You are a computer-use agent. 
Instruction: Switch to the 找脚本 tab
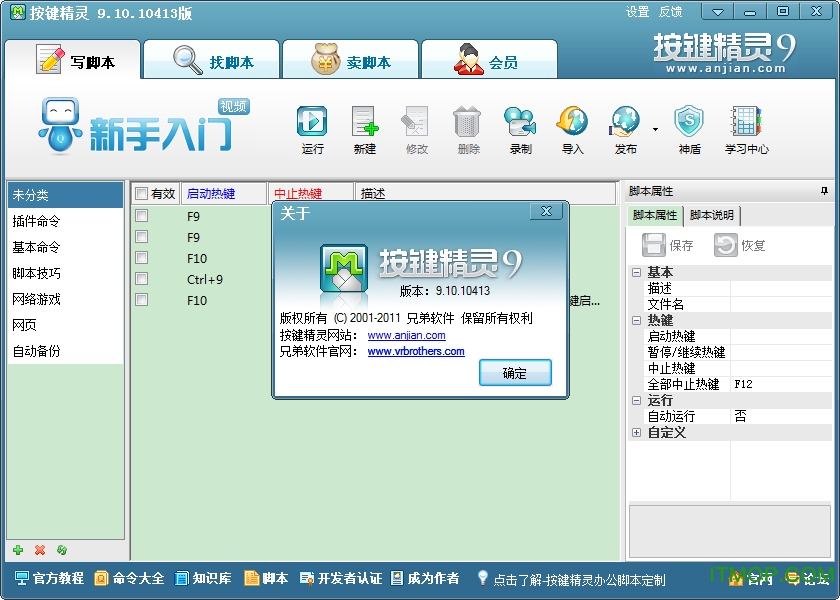[212, 59]
